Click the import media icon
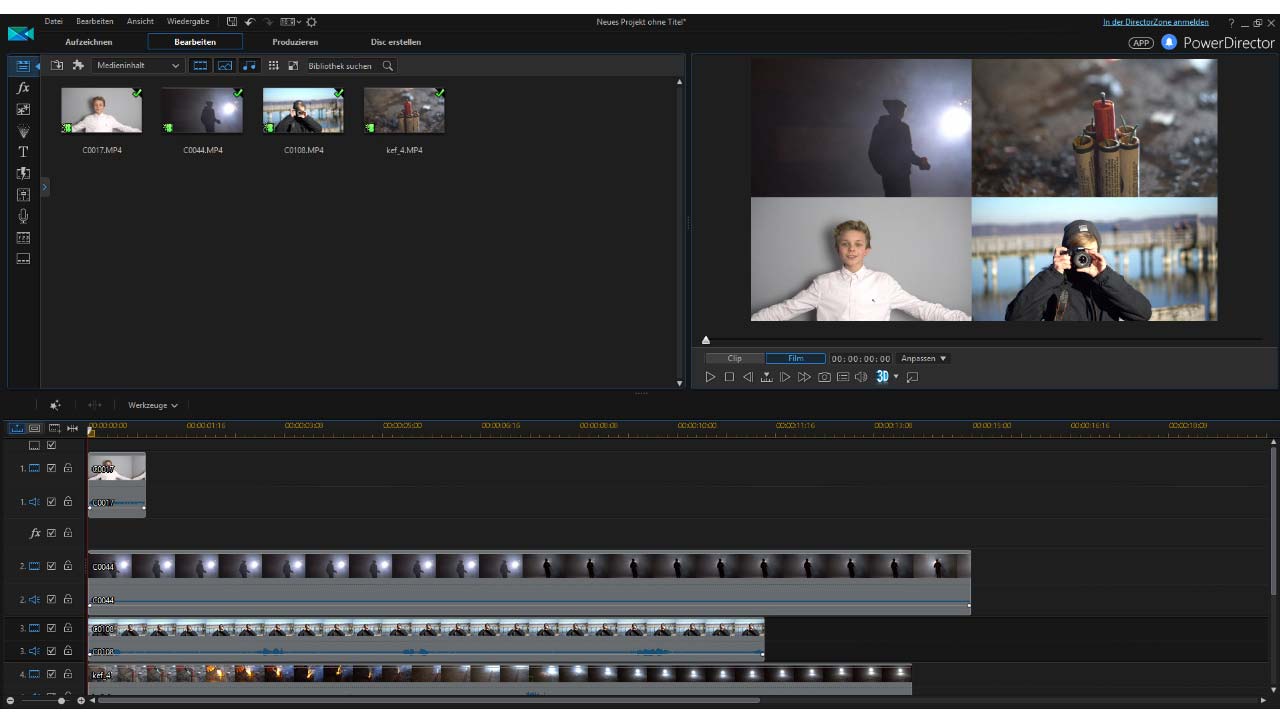Image resolution: width=1280 pixels, height=720 pixels. click(57, 66)
